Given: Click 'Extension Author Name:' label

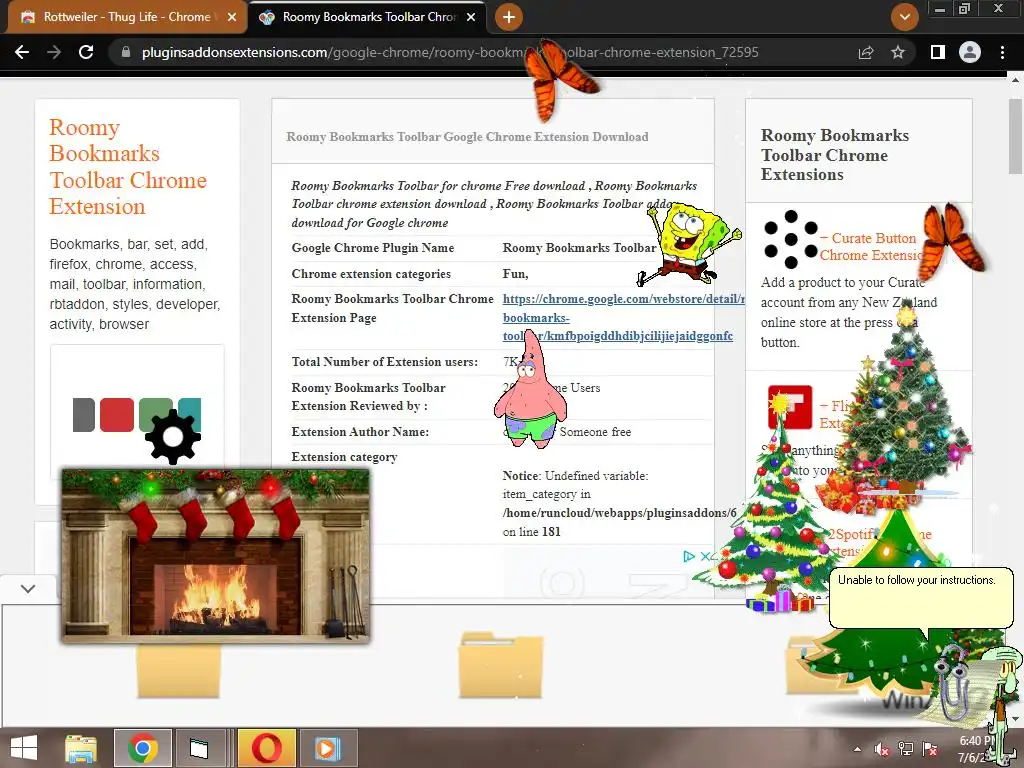Looking at the screenshot, I should 360,432.
